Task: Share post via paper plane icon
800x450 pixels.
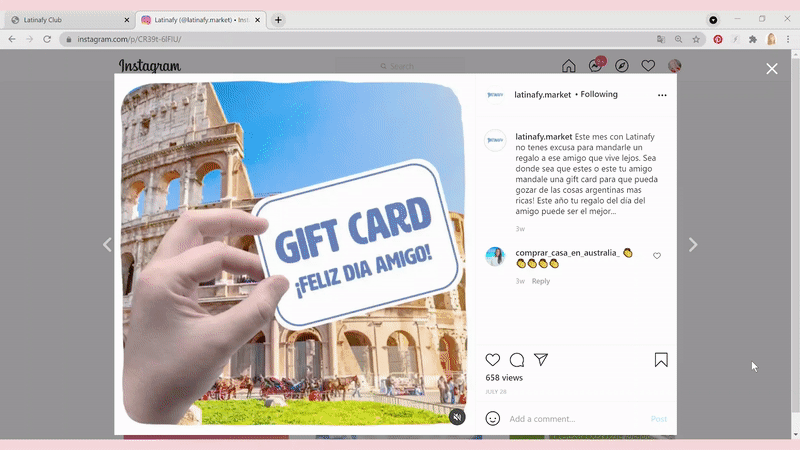Action: pyautogui.click(x=541, y=360)
